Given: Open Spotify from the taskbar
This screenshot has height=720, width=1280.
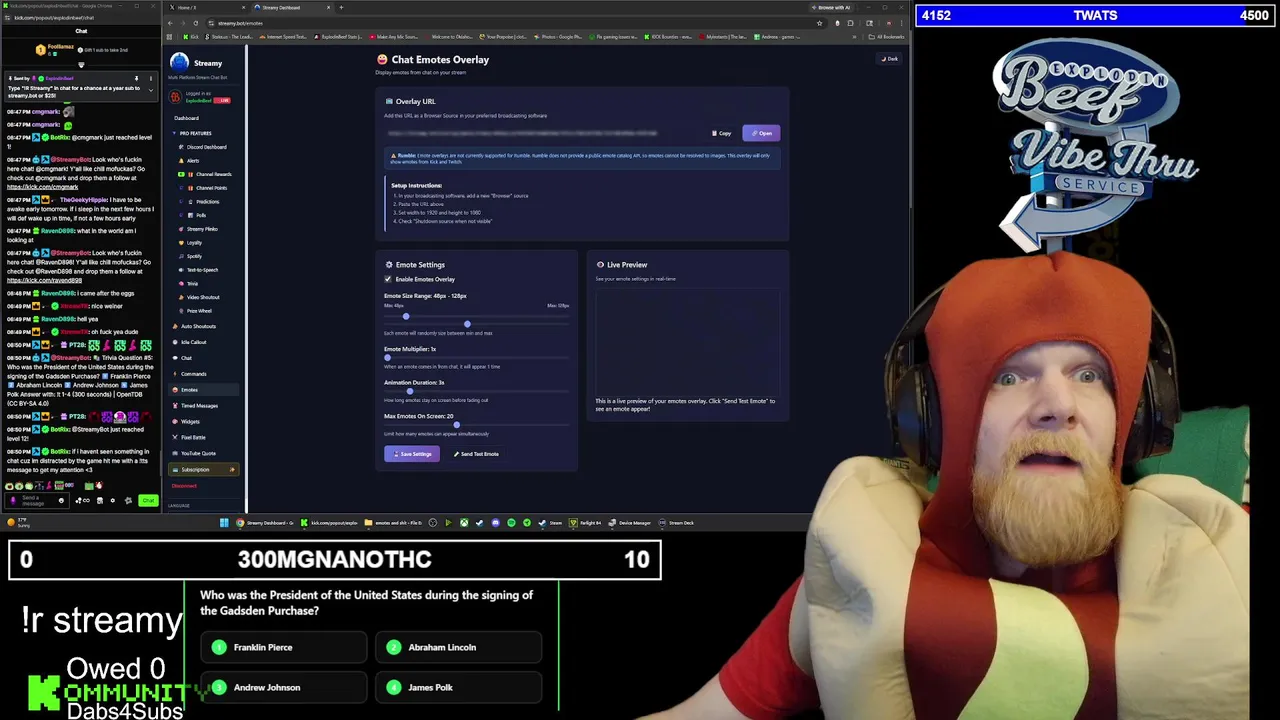Looking at the screenshot, I should point(511,522).
